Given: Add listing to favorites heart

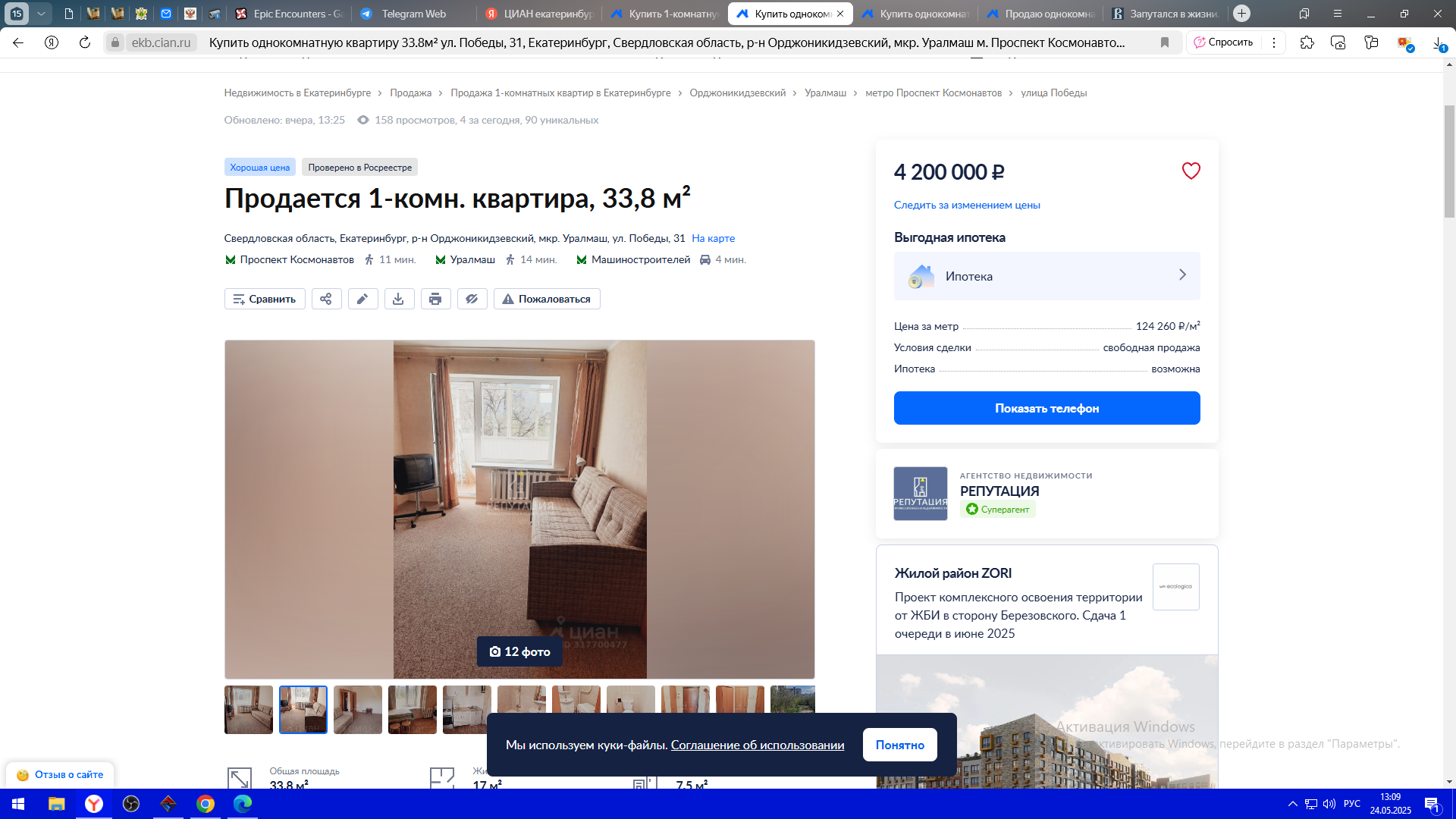Looking at the screenshot, I should (1191, 171).
